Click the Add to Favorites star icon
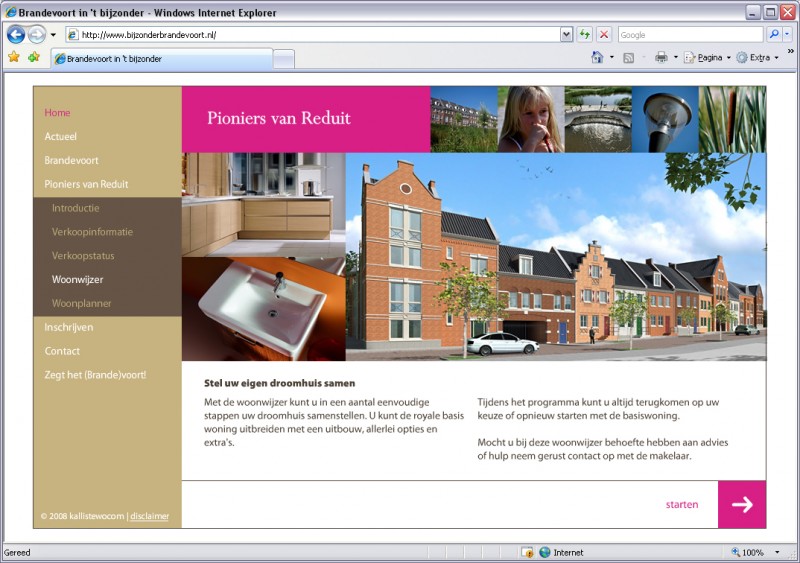800x563 pixels. 34,57
